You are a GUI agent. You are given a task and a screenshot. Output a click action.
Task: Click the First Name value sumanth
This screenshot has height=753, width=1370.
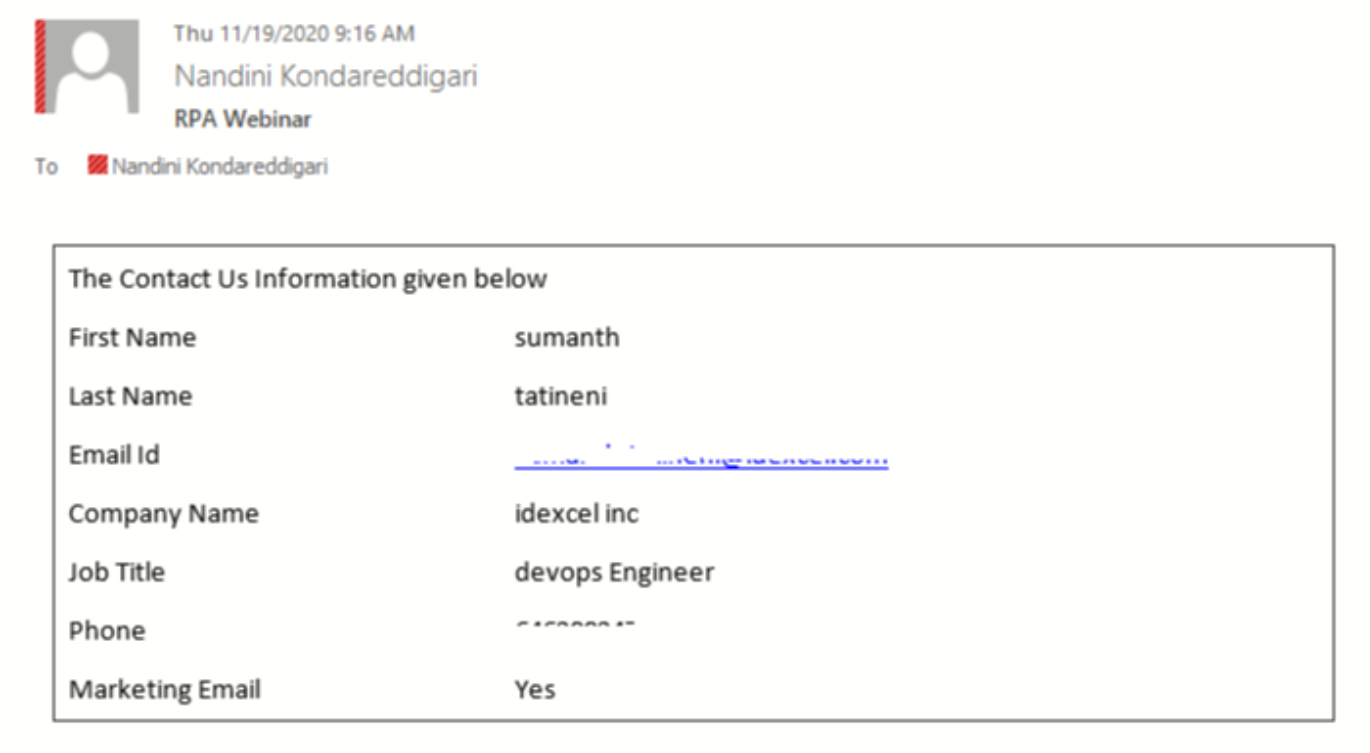(x=567, y=338)
